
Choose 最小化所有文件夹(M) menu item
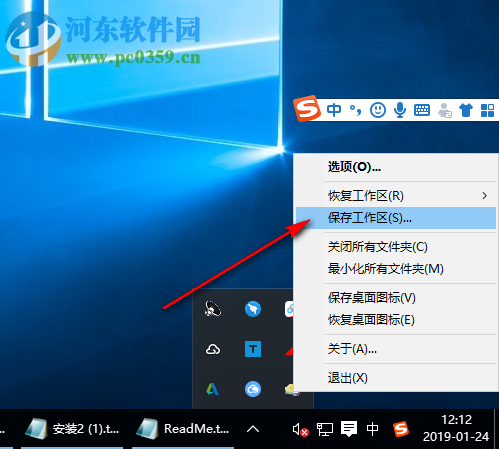pyautogui.click(x=396, y=269)
